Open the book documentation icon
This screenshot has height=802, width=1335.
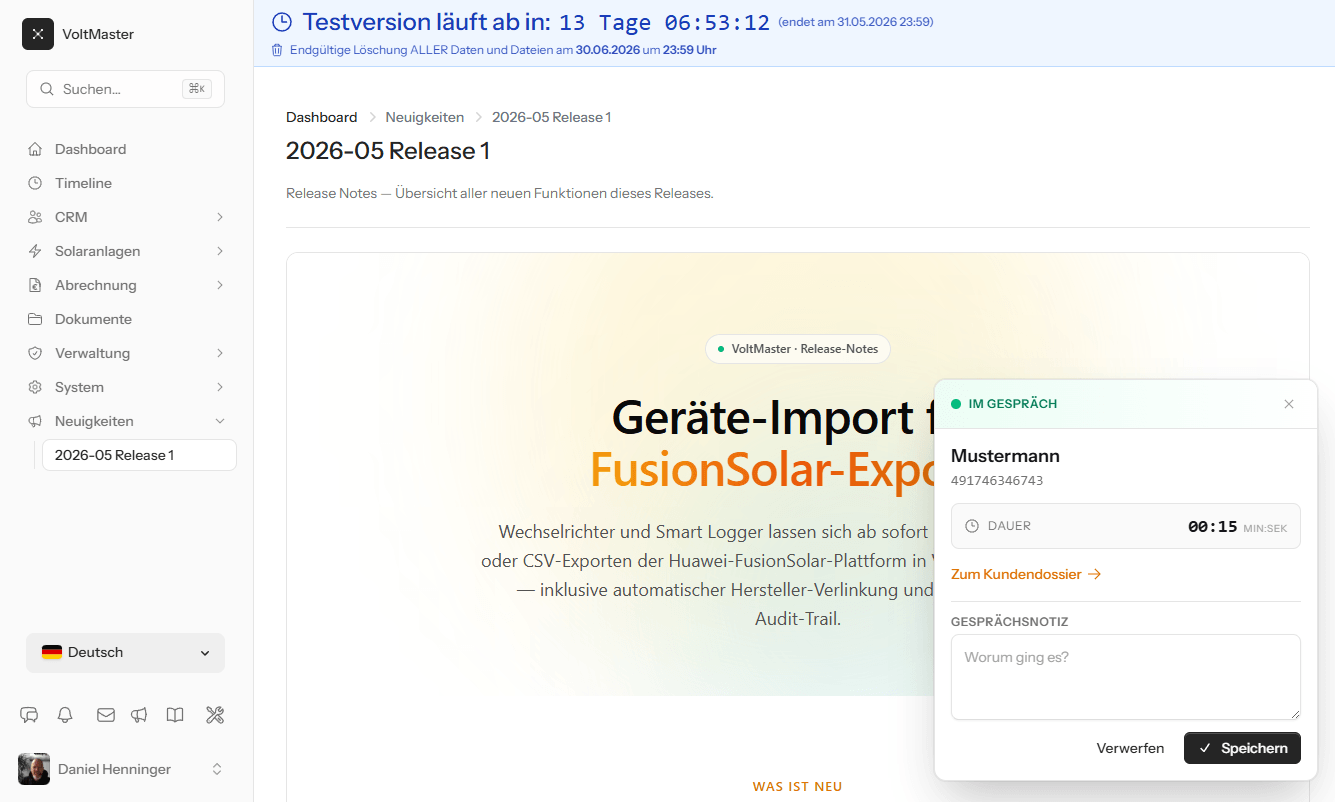click(x=175, y=714)
